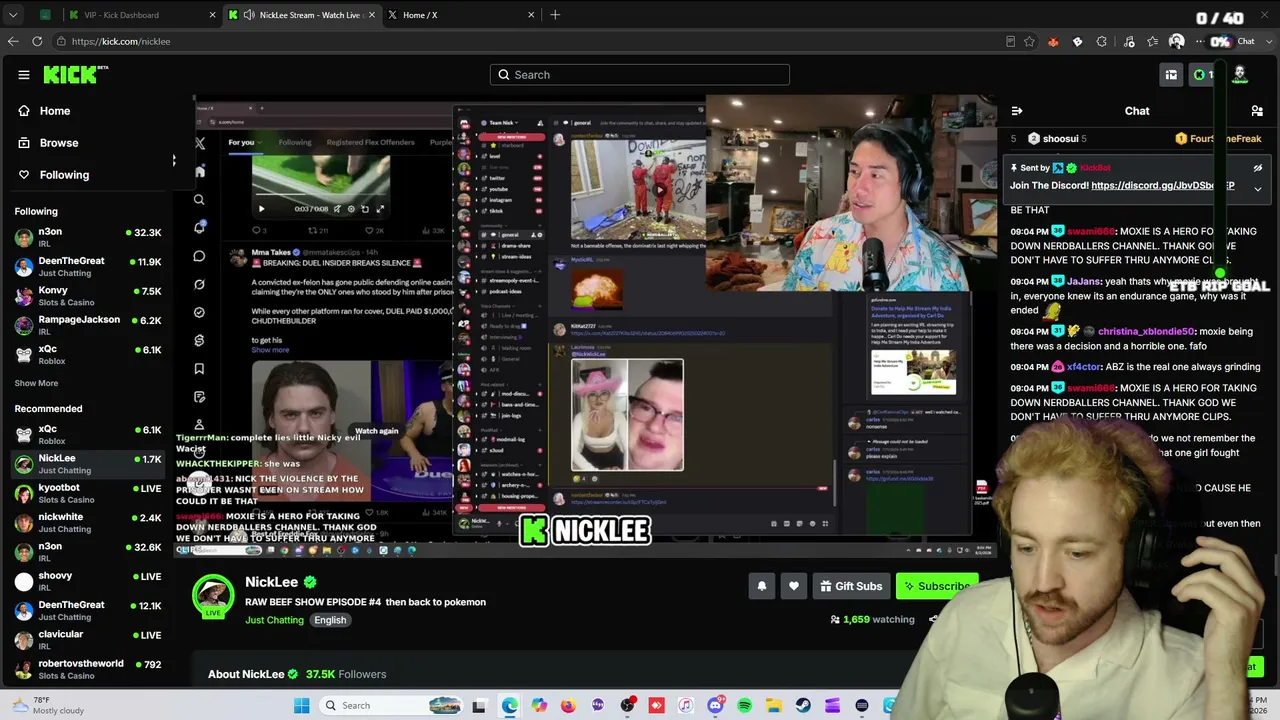The width and height of the screenshot is (1280, 720).
Task: Open shoovy's IRL channel
Action: tap(88, 581)
